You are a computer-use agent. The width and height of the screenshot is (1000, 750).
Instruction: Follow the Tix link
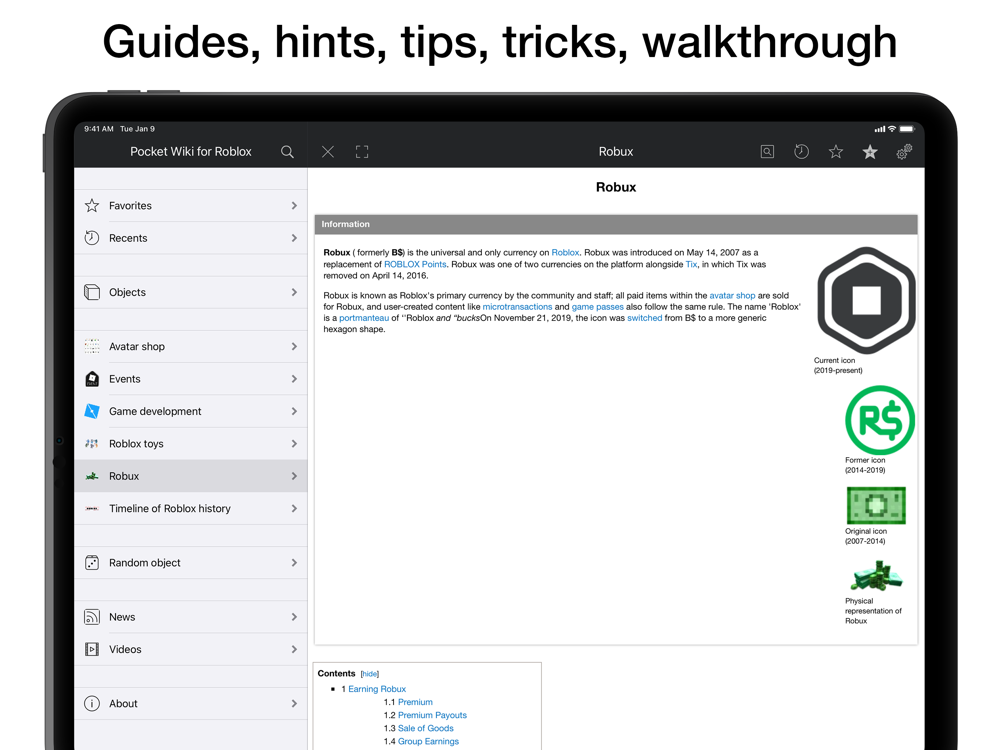point(691,264)
